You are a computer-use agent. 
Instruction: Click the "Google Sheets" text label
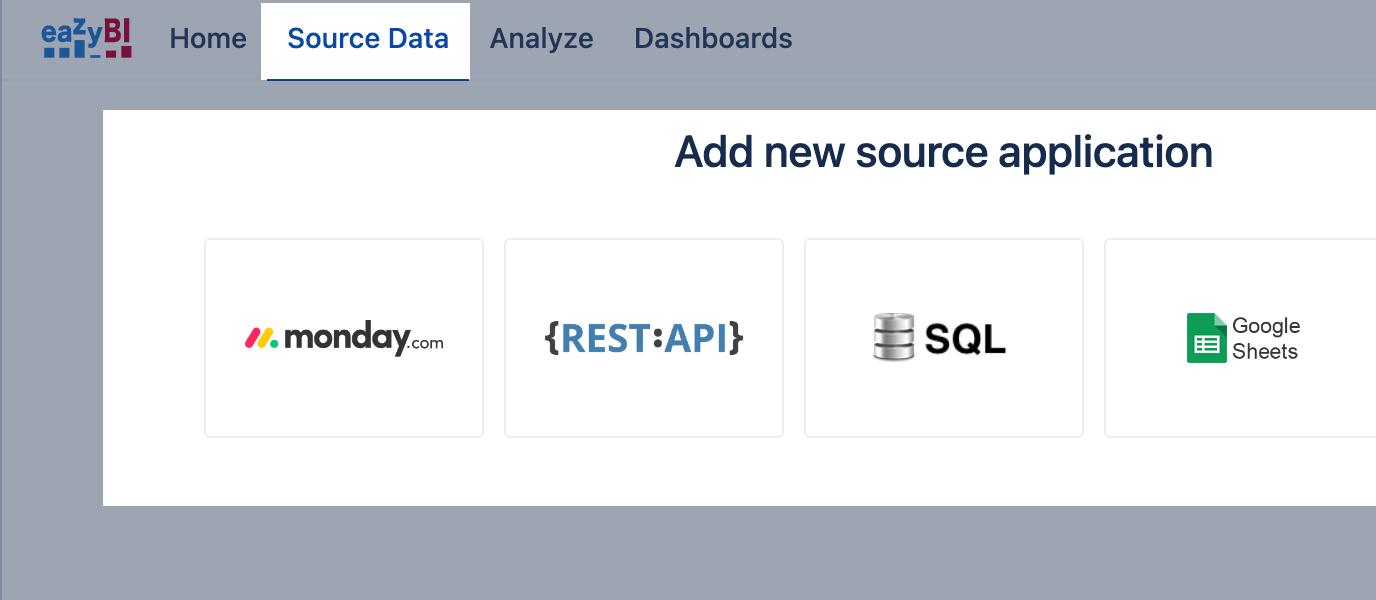coord(1265,338)
